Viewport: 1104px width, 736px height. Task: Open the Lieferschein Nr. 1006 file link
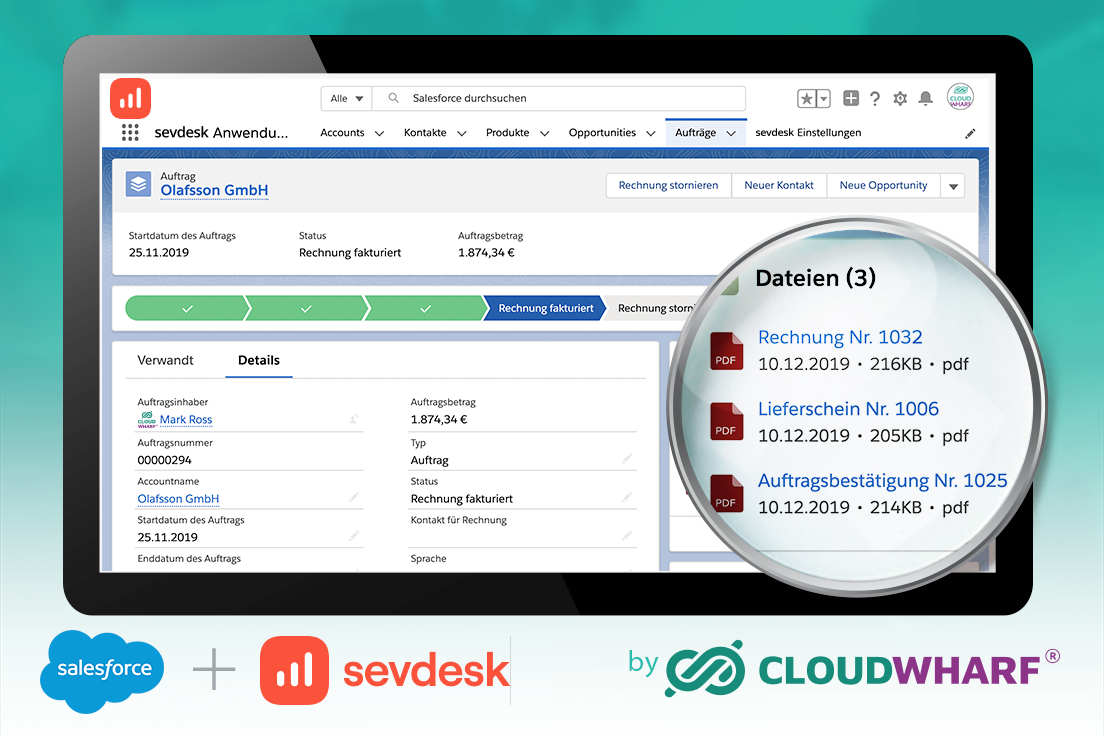pos(848,409)
